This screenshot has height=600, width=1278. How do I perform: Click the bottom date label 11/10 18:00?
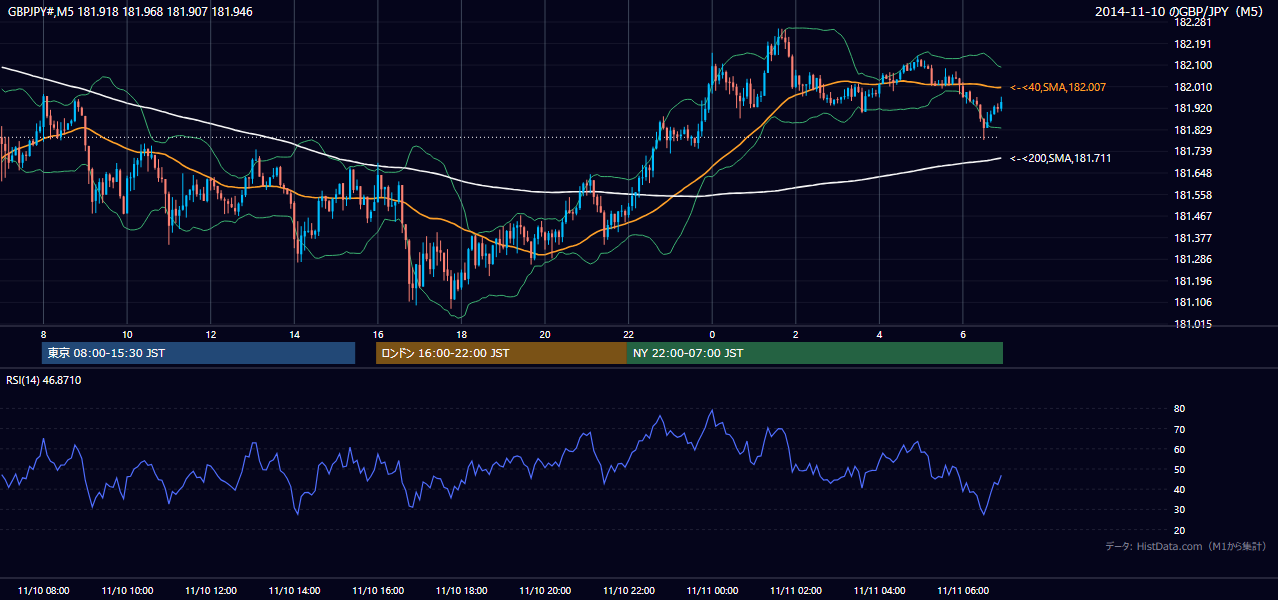(x=461, y=591)
